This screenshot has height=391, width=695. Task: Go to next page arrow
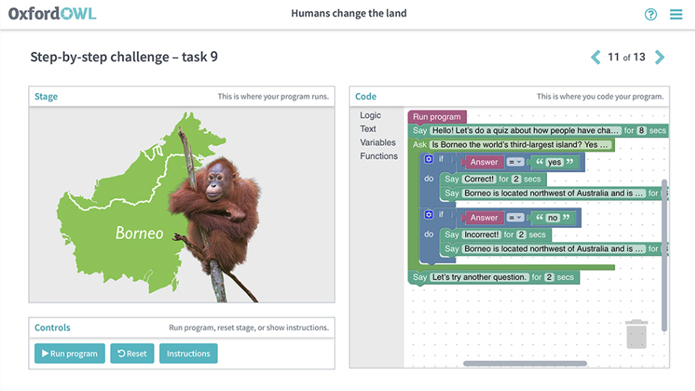(x=660, y=57)
